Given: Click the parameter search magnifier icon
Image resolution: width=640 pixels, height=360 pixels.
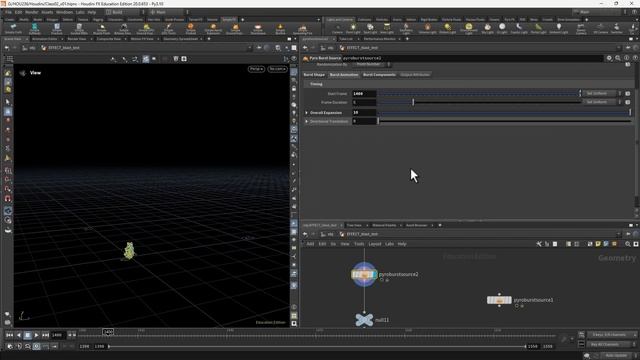Looking at the screenshot, I should (x=618, y=58).
